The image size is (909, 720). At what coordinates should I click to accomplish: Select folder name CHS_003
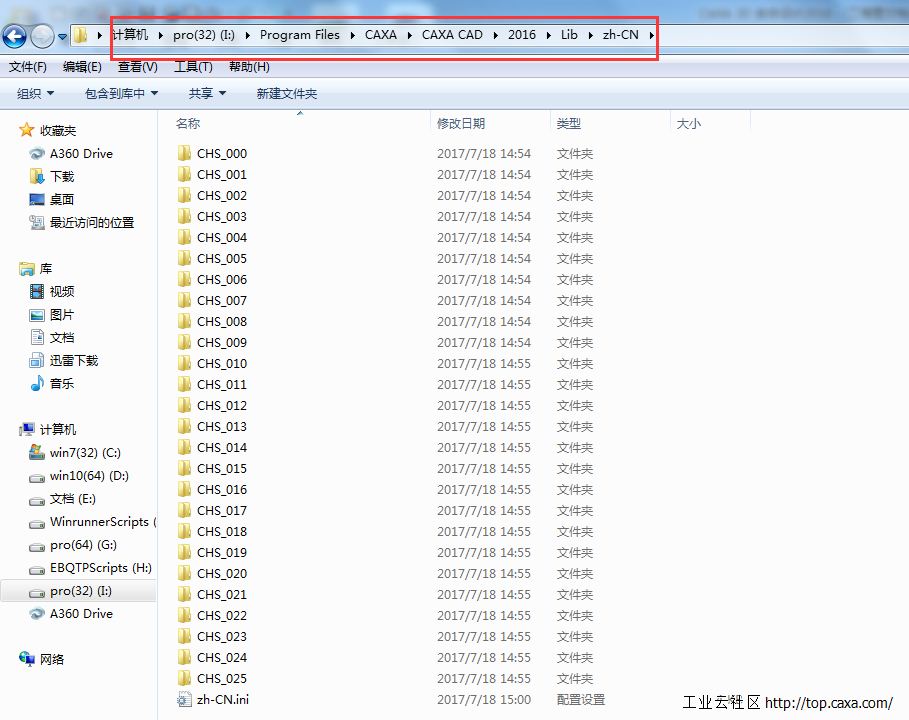(x=222, y=217)
